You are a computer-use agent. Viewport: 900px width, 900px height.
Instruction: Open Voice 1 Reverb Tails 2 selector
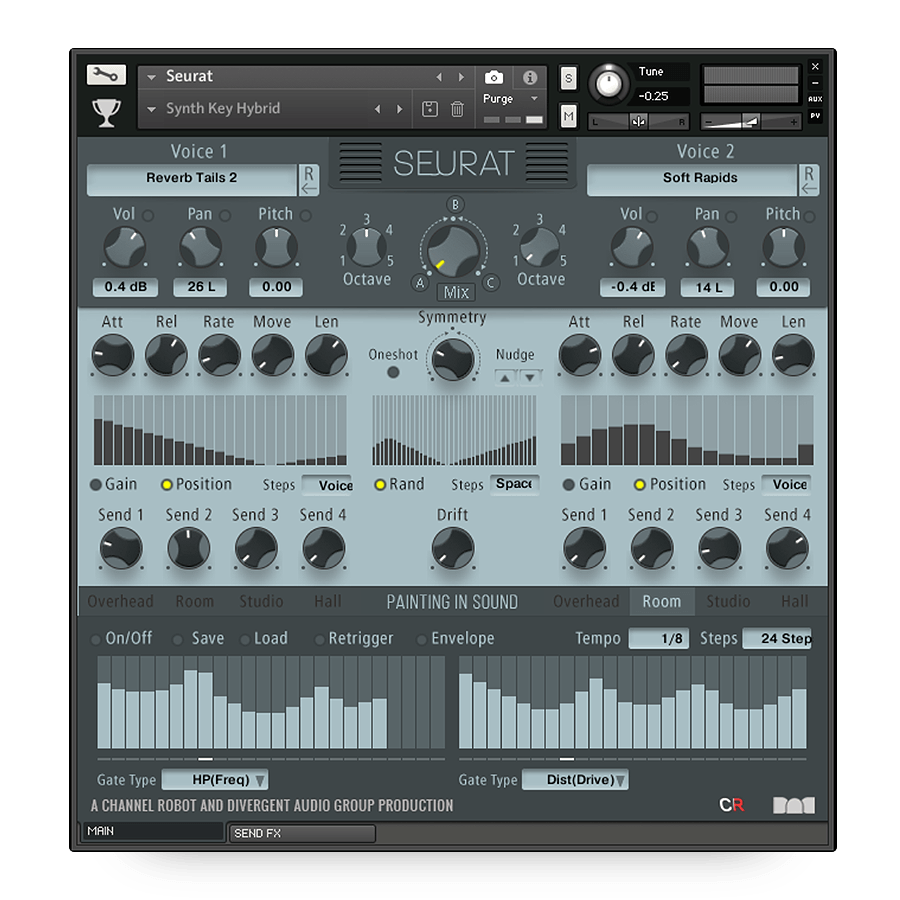(x=192, y=179)
